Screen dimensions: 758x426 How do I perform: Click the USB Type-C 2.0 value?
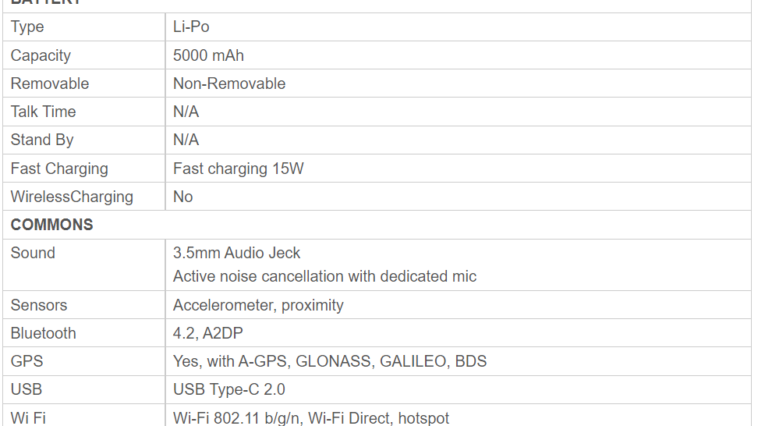point(229,389)
